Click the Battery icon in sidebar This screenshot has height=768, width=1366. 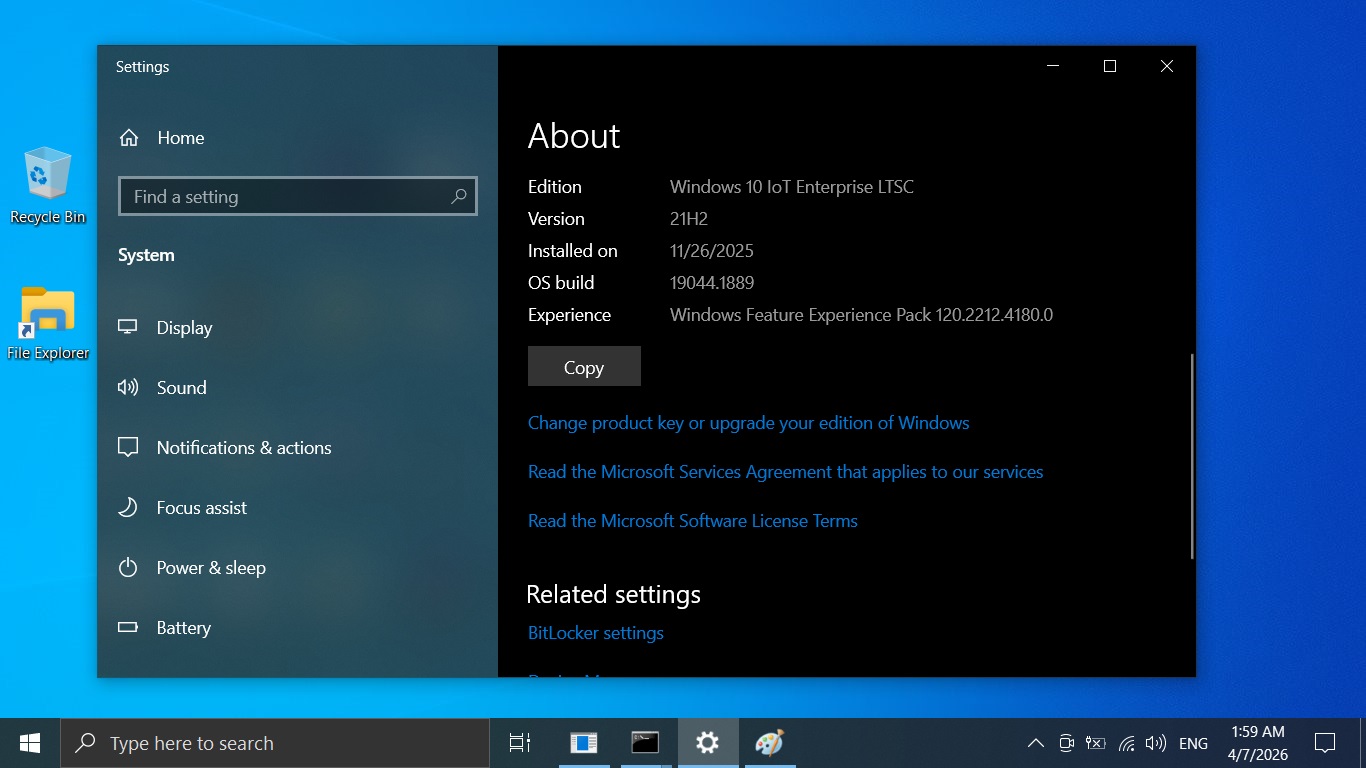(x=128, y=628)
